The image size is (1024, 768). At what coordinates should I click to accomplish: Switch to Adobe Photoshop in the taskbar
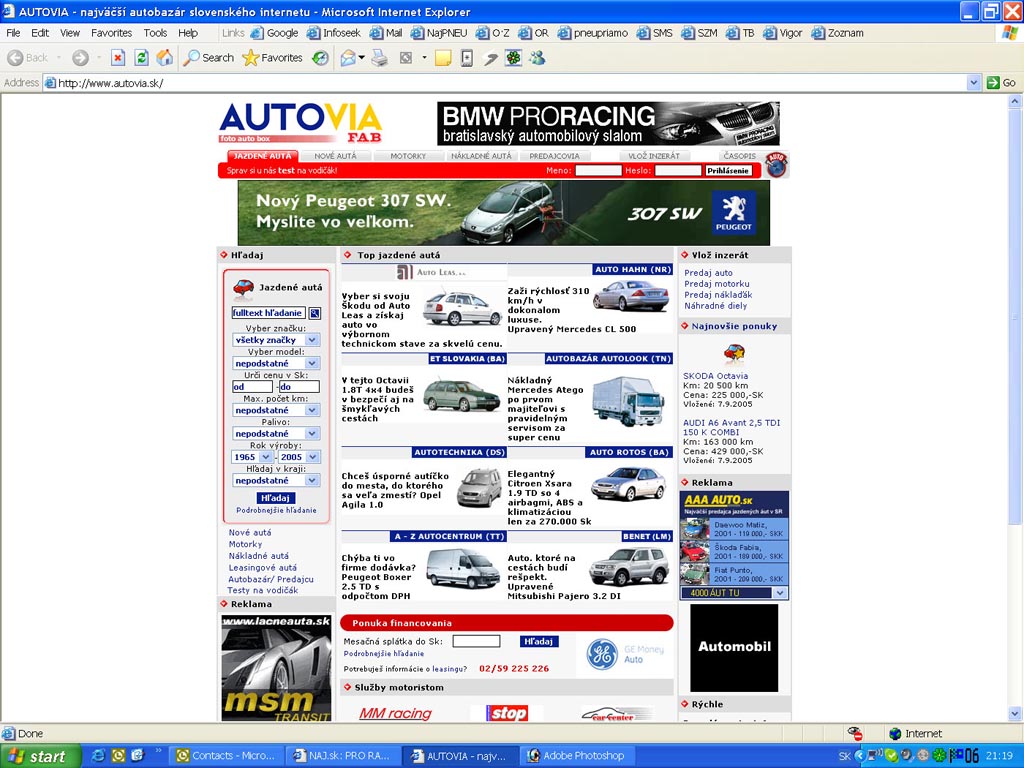click(575, 756)
